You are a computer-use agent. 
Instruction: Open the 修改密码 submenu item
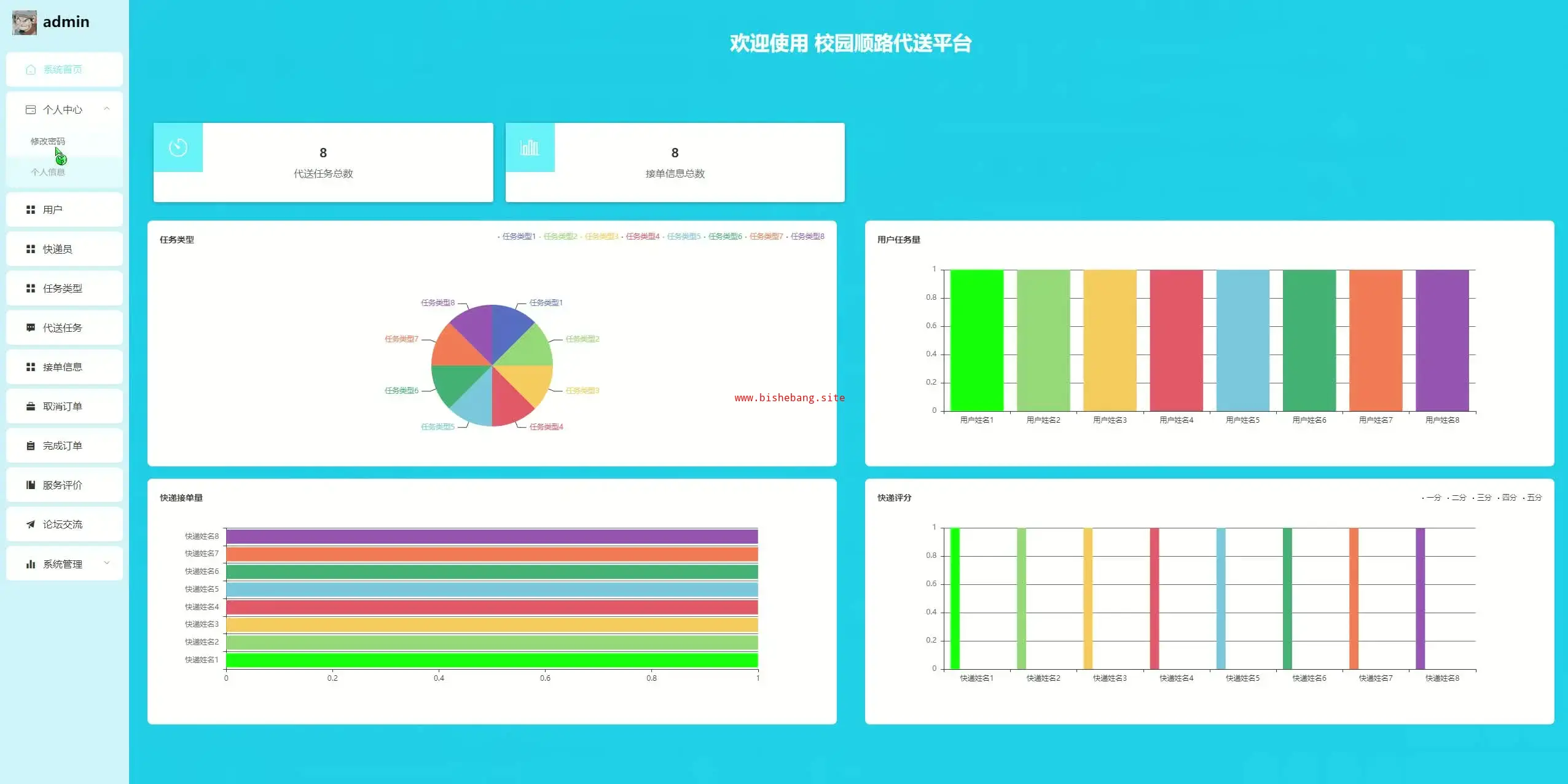[48, 141]
